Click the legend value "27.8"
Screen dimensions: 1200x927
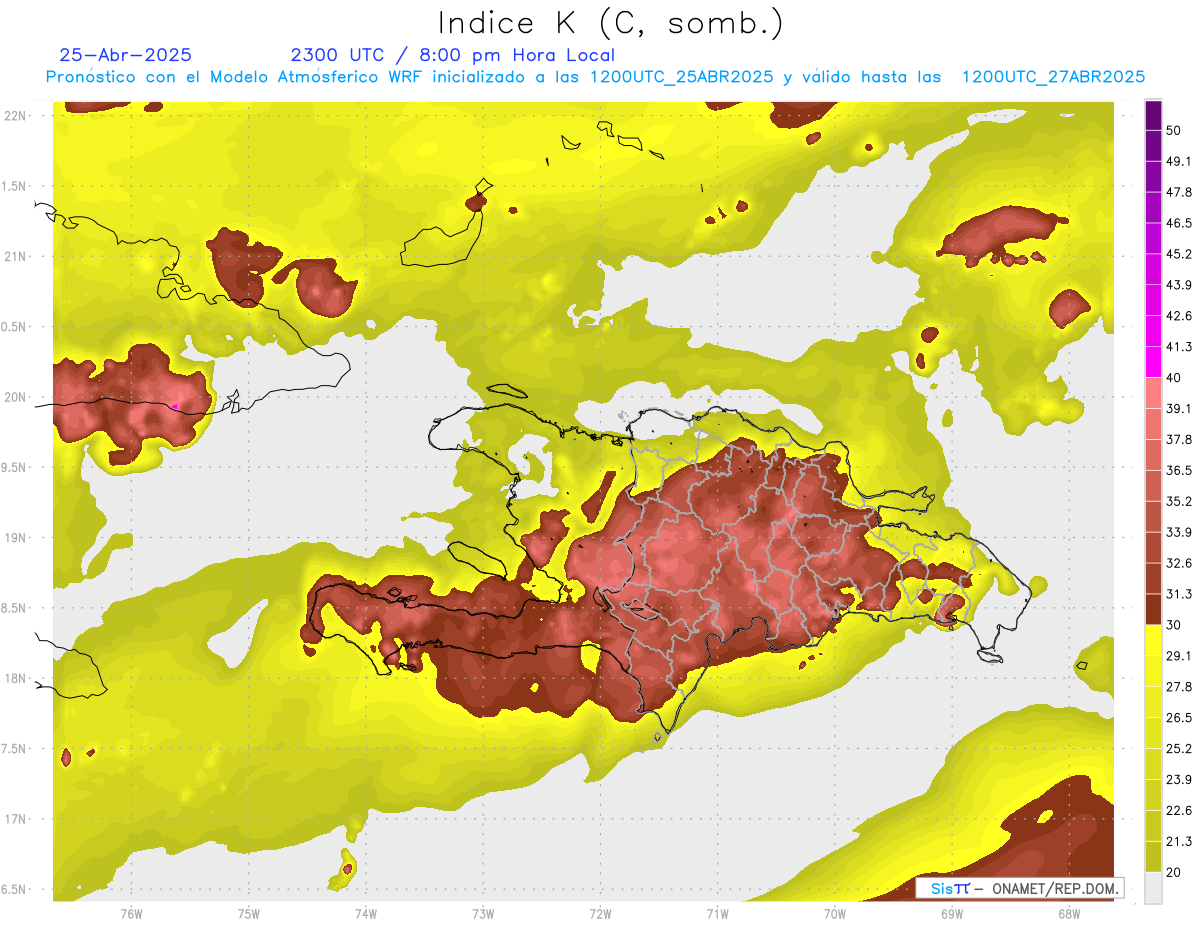click(1179, 686)
